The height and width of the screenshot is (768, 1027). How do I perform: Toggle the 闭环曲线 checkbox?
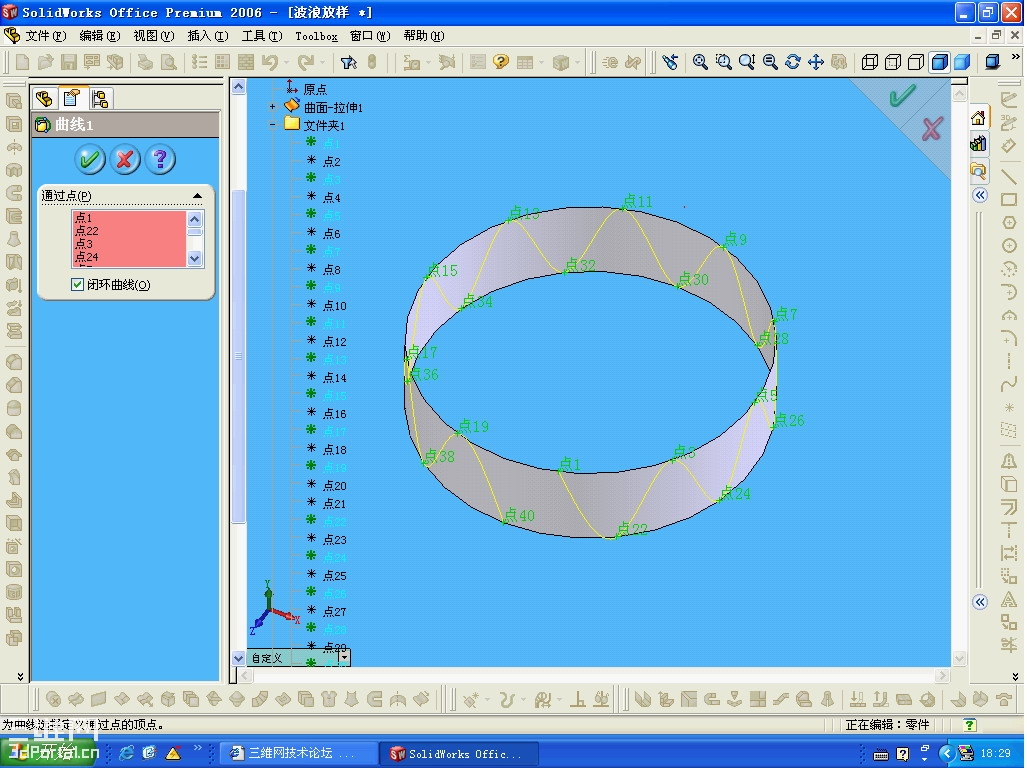(x=77, y=284)
